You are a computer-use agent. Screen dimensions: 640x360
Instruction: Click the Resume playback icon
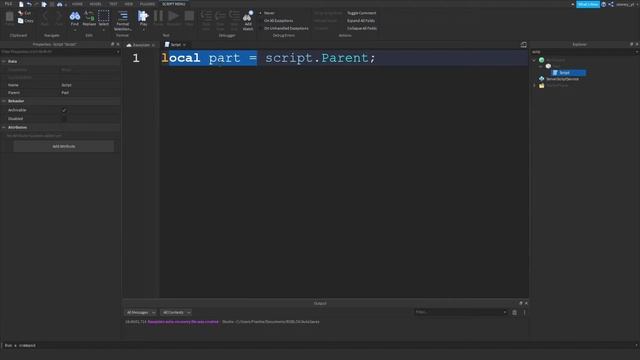[x=173, y=16]
